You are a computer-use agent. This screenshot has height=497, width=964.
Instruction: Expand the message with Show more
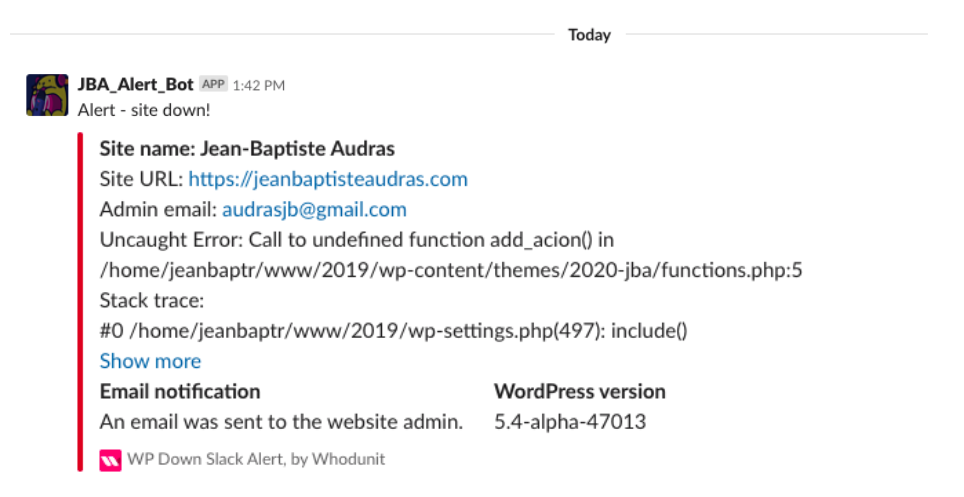[x=150, y=360]
